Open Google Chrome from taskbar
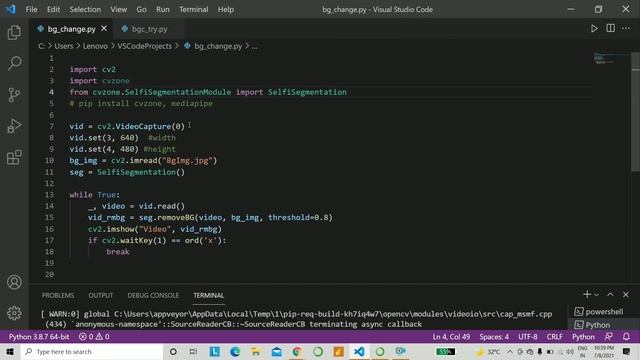The width and height of the screenshot is (640, 360). (297, 351)
